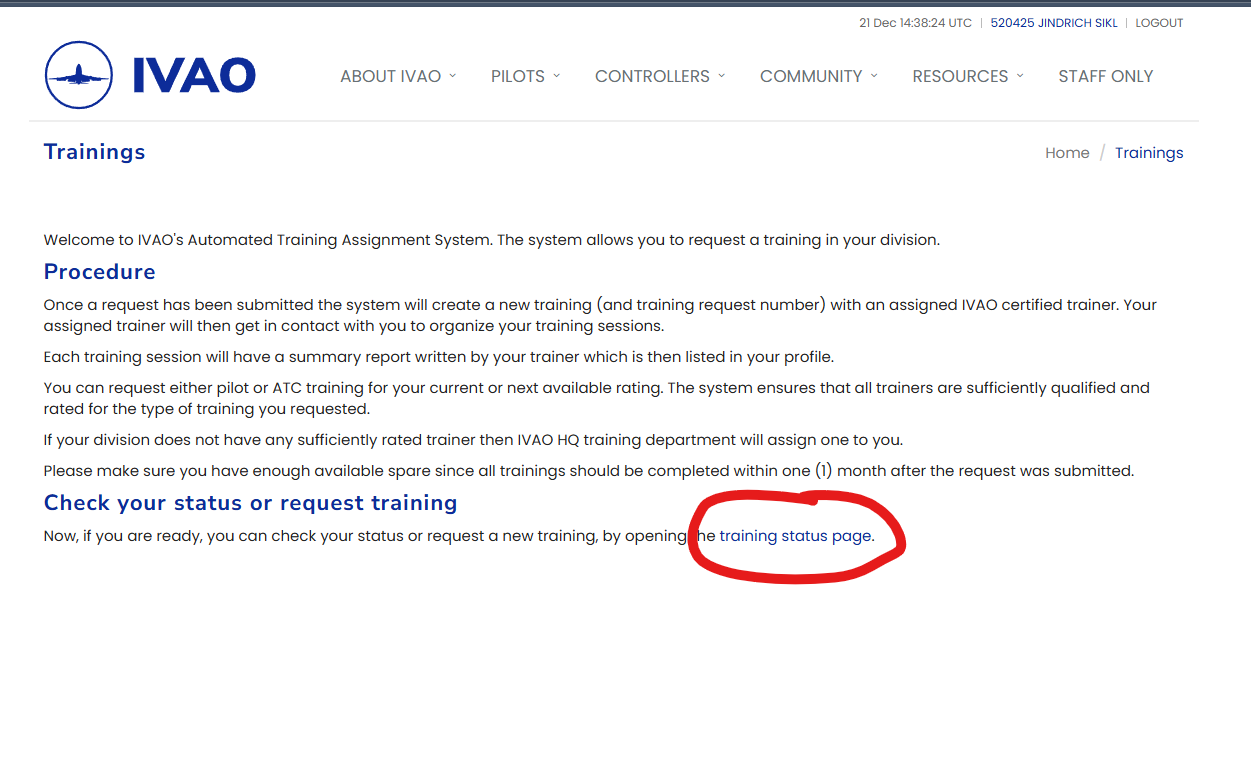This screenshot has width=1251, height=784.
Task: Click the 'Check your status or request training' heading
Action: coord(251,503)
